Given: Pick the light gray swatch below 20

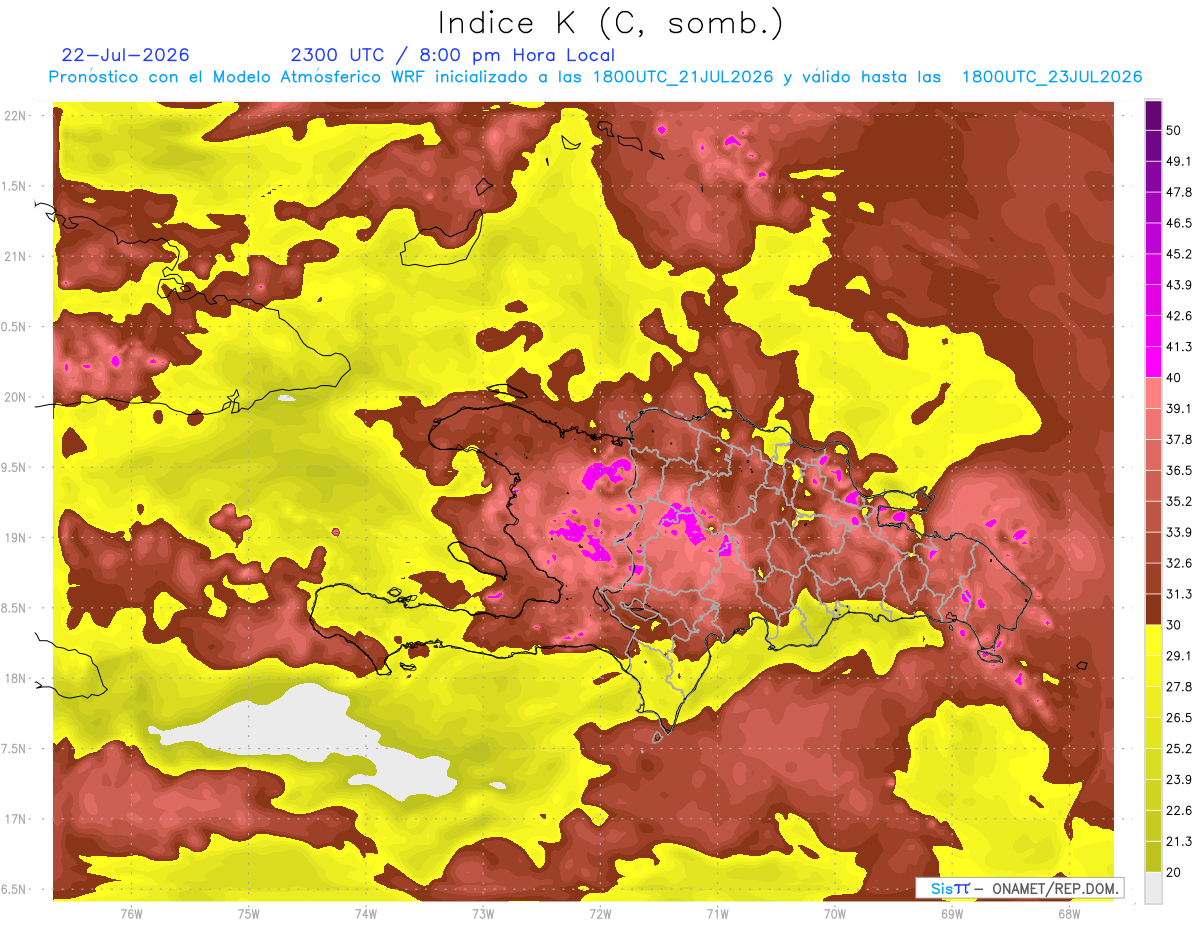Looking at the screenshot, I should pos(1153,888).
